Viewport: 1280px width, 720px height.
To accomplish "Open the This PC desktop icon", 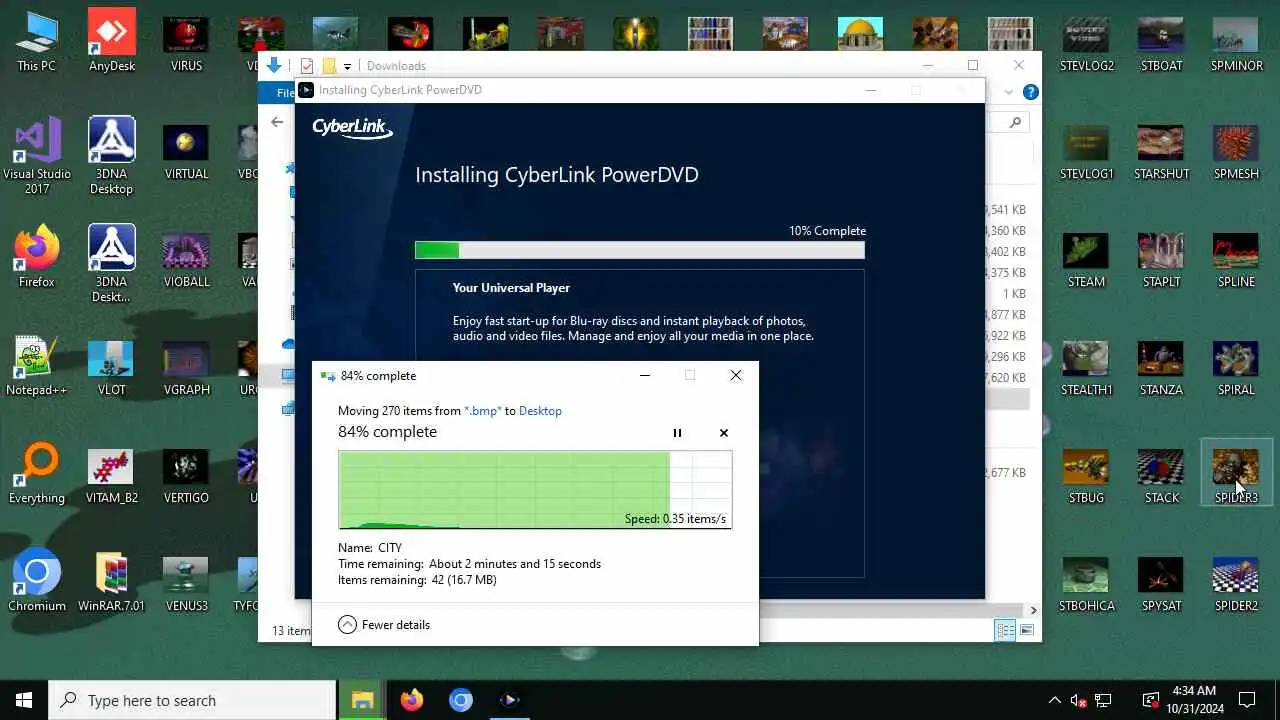I will 36,42.
